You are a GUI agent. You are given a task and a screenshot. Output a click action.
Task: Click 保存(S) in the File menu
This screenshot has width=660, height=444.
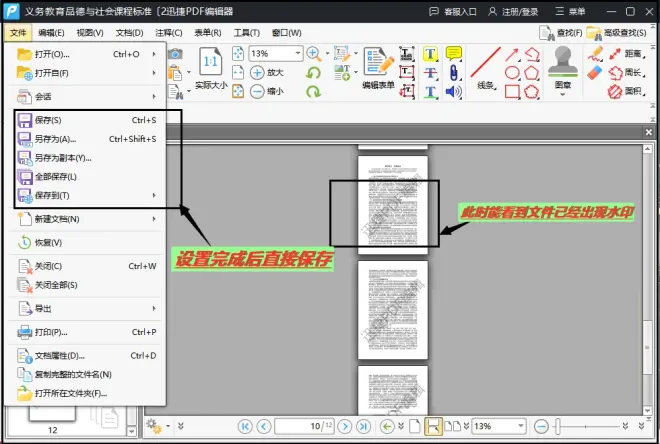tap(48, 120)
